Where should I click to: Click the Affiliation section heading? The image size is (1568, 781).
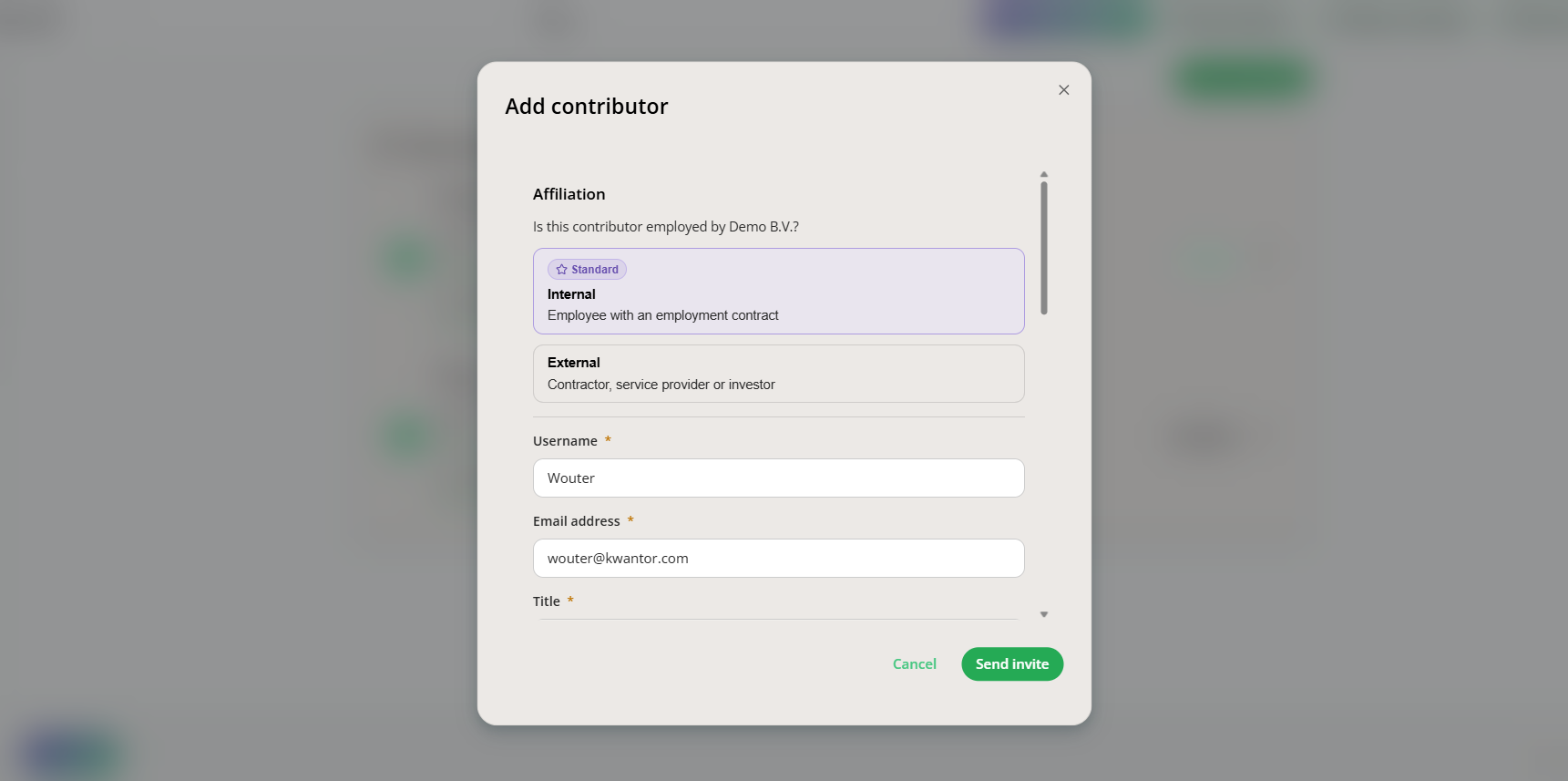tap(569, 193)
